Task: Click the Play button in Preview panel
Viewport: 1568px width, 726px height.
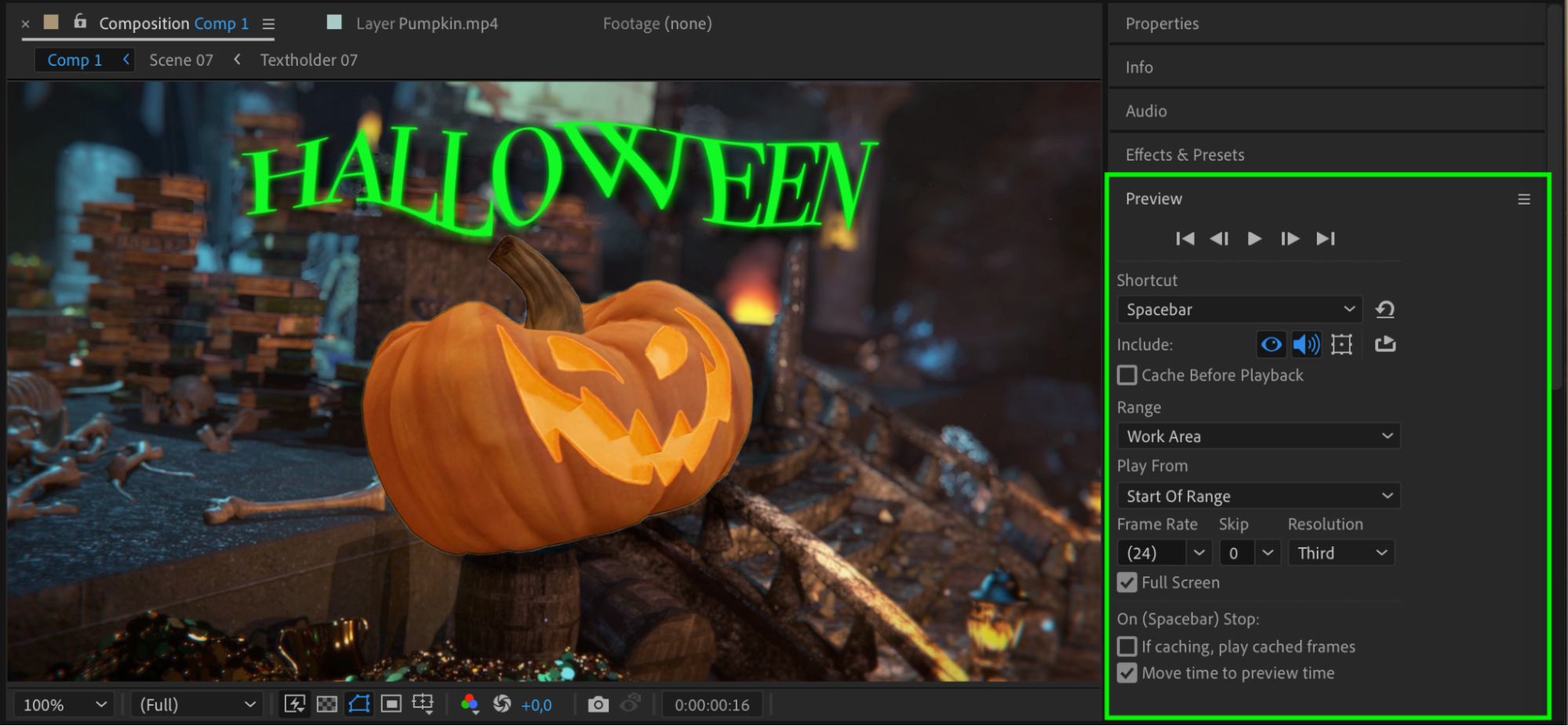Action: point(1253,238)
